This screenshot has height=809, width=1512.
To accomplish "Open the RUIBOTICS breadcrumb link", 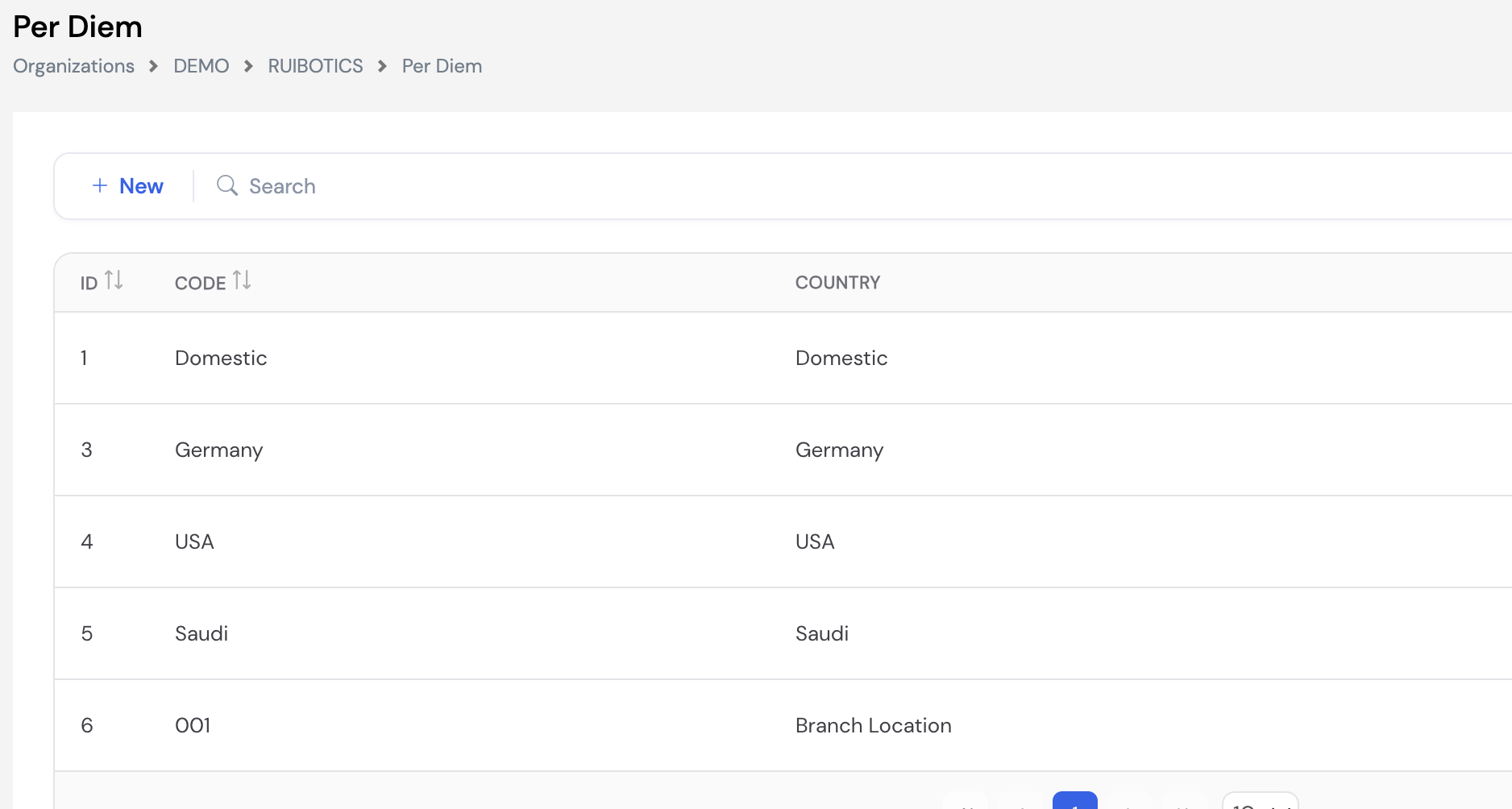I will [x=315, y=66].
